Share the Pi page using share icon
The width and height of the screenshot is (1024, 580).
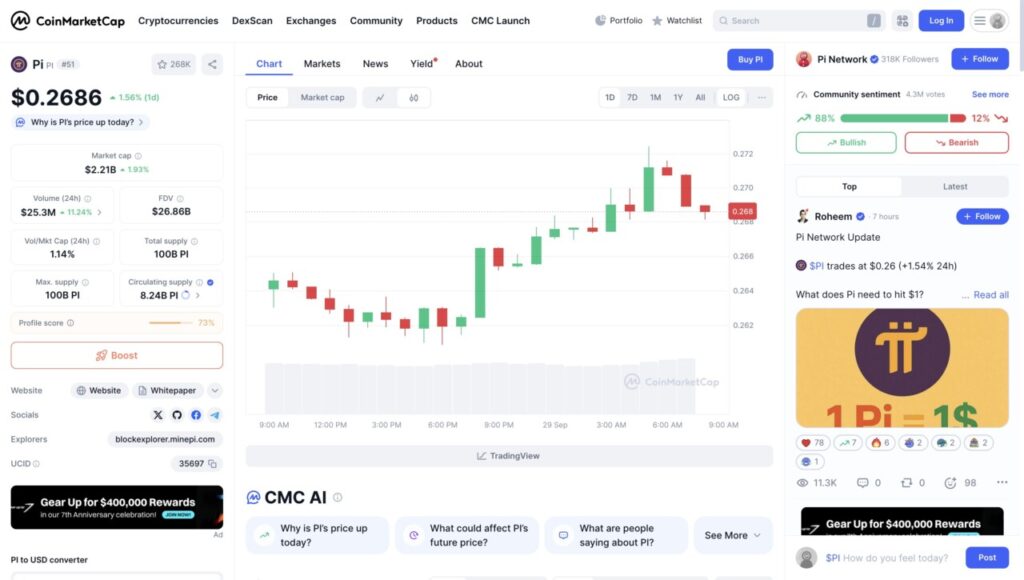tap(212, 63)
